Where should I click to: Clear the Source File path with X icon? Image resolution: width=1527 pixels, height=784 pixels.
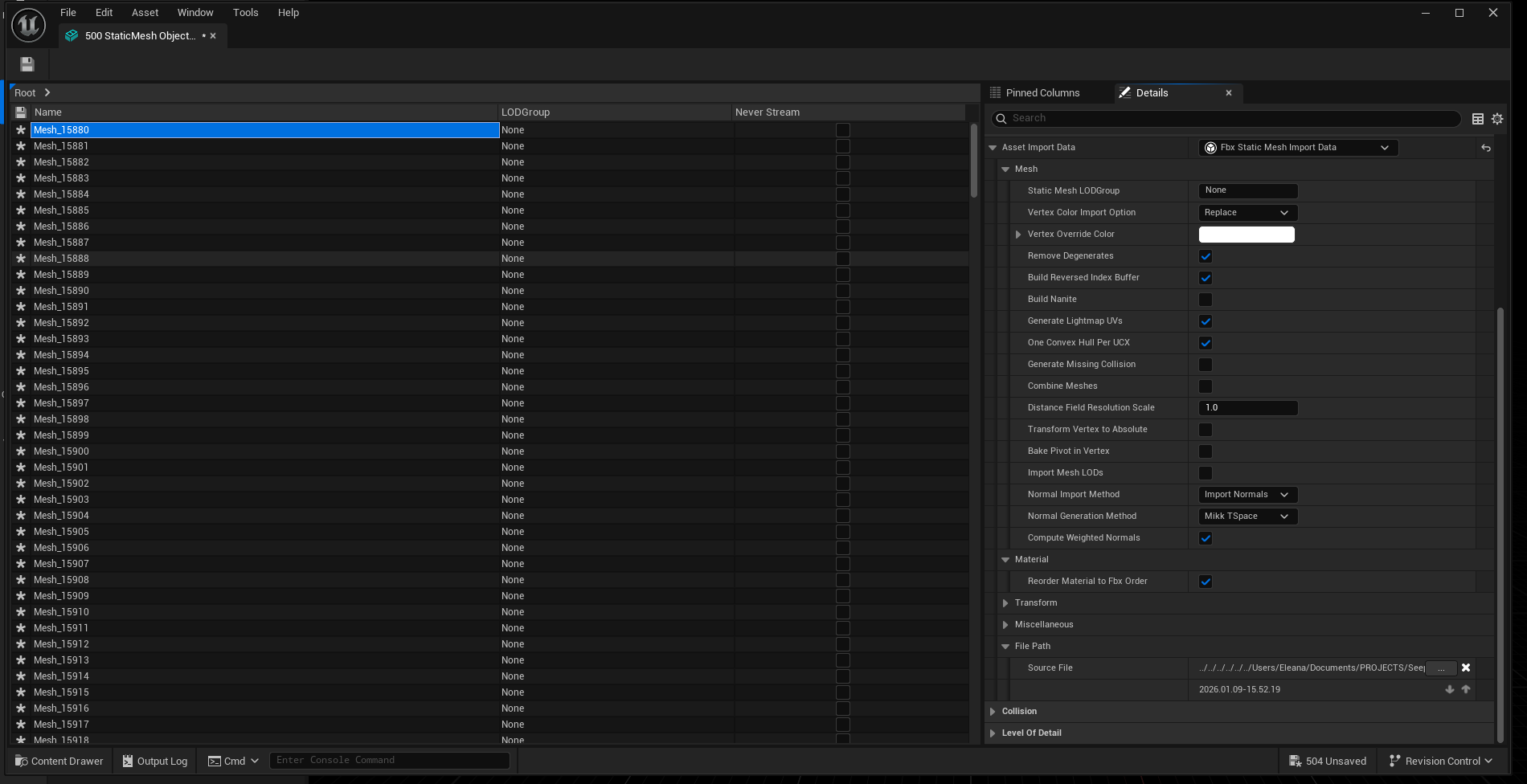[1466, 668]
